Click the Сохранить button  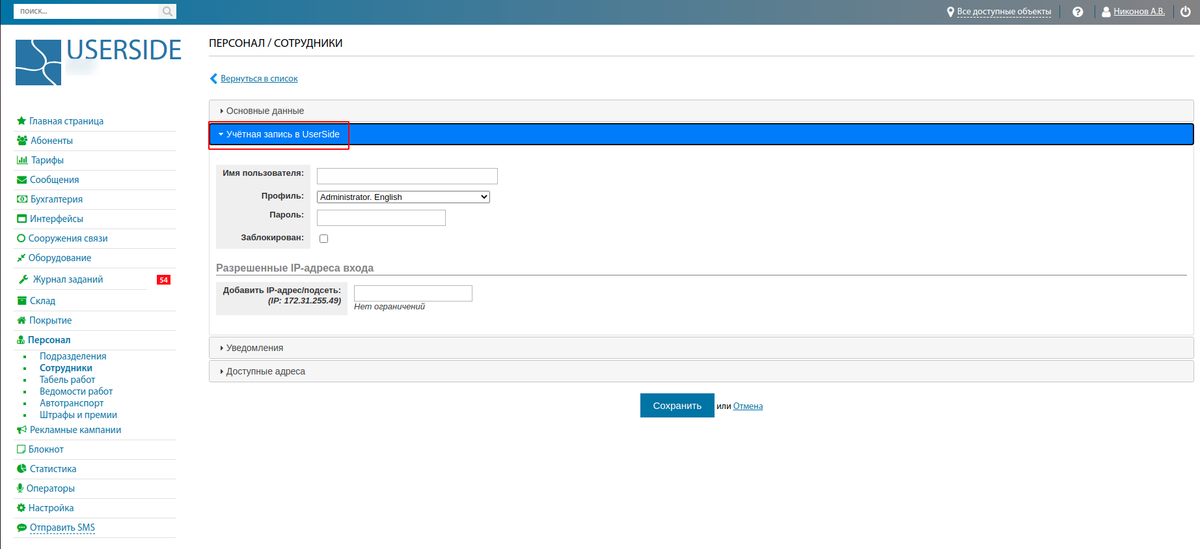[677, 406]
